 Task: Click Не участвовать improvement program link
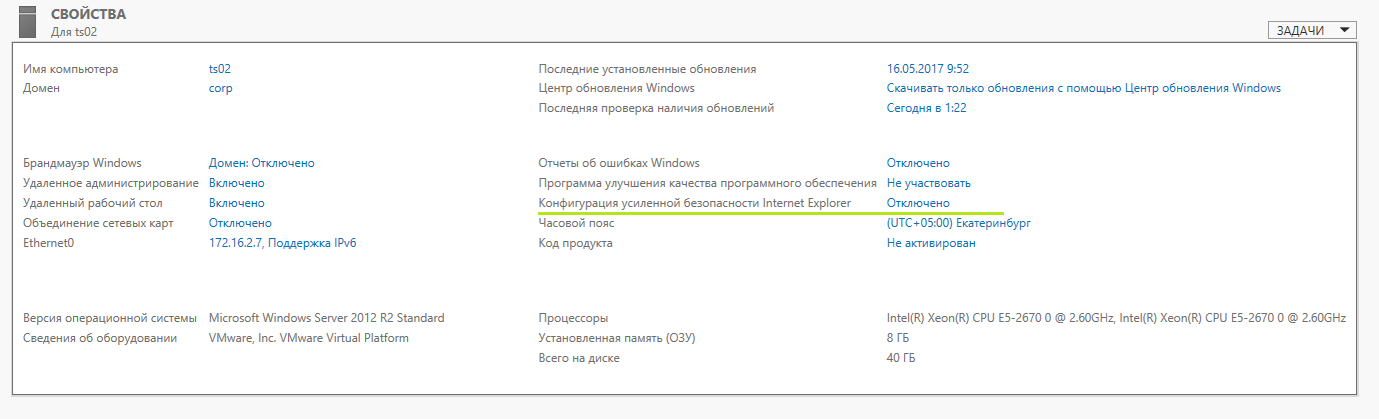(929, 183)
